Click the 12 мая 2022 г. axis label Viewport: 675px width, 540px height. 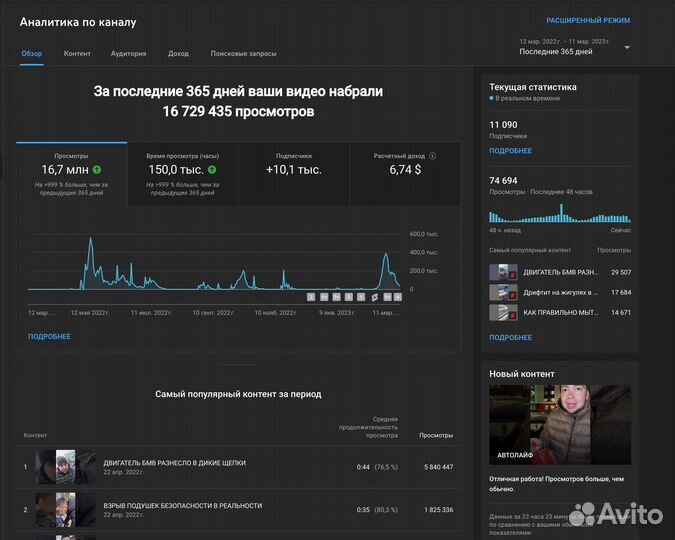[90, 313]
